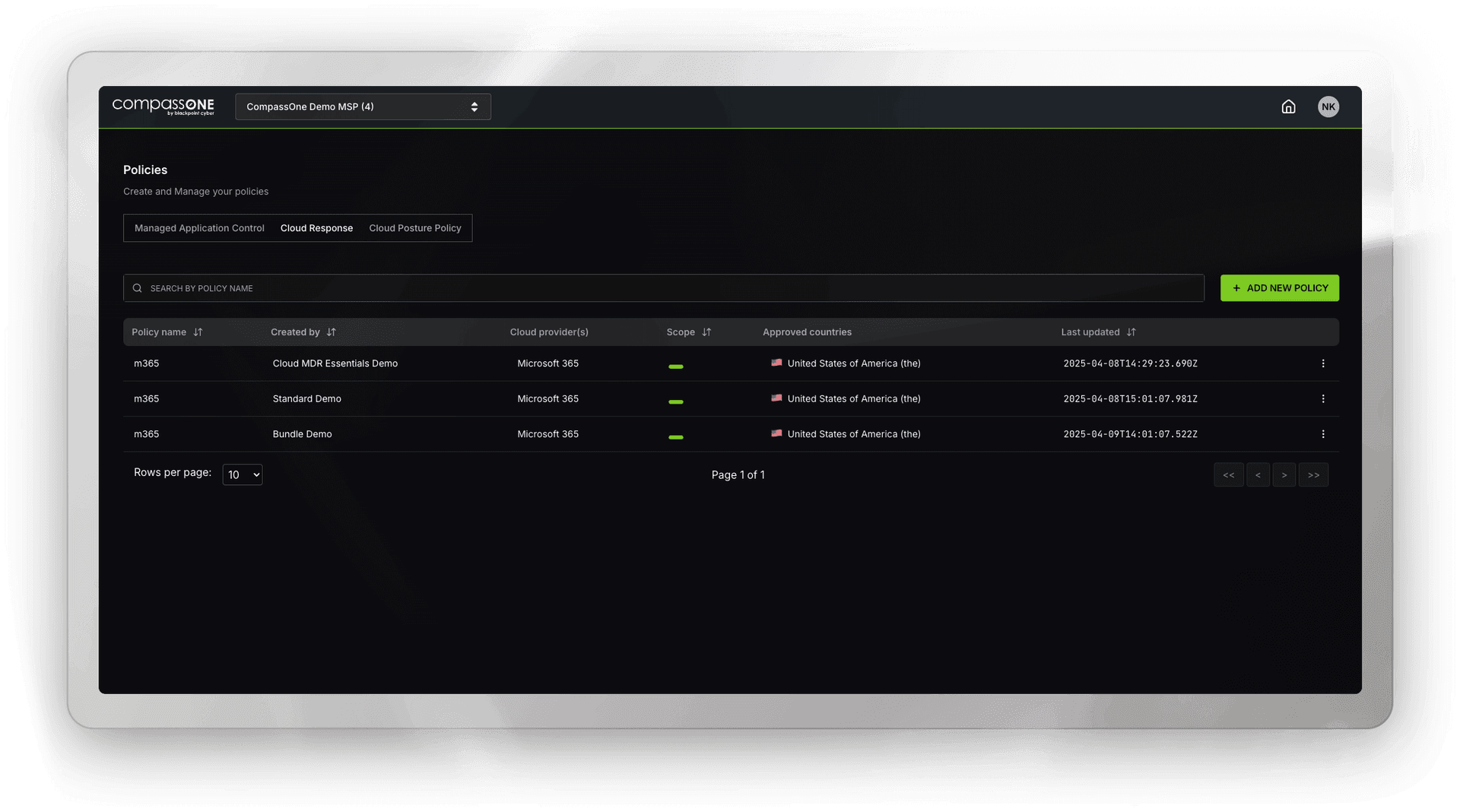The width and height of the screenshot is (1460, 812).
Task: Open the Rows per page dropdown
Action: pyautogui.click(x=242, y=474)
